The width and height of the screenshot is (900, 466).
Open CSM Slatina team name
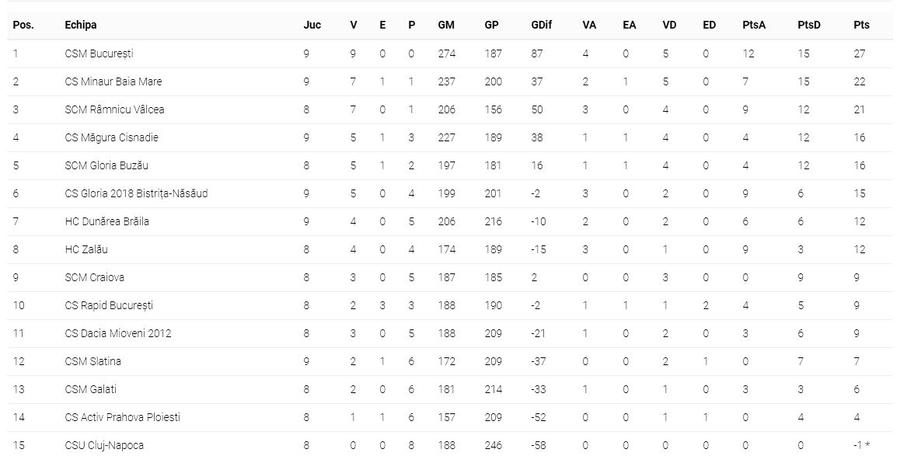click(x=92, y=361)
